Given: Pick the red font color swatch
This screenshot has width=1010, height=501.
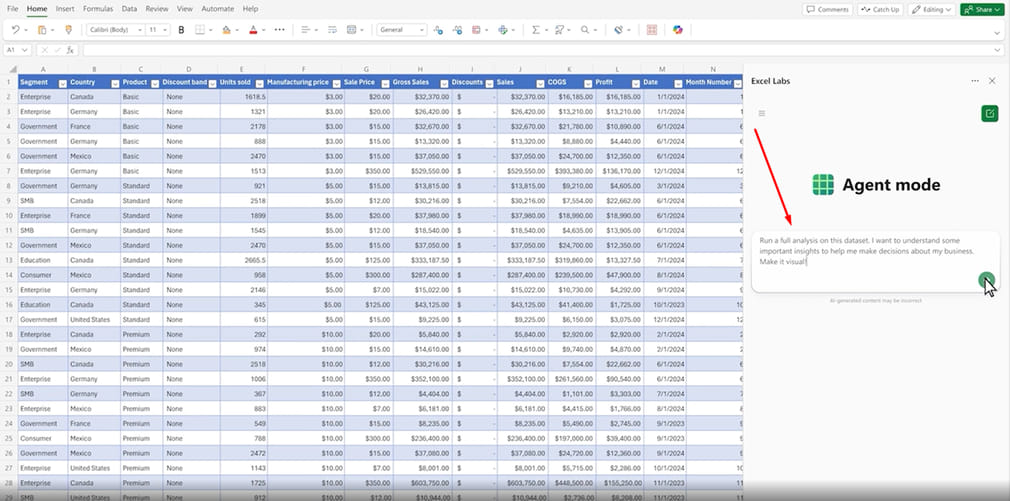Looking at the screenshot, I should 251,30.
